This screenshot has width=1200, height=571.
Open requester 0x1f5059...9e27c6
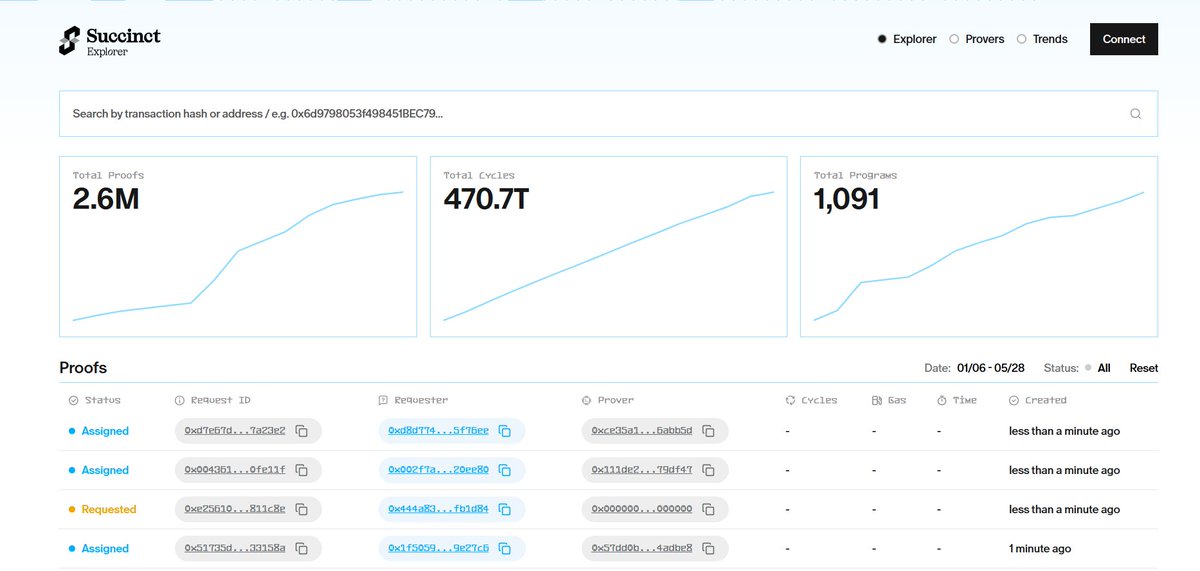point(439,548)
